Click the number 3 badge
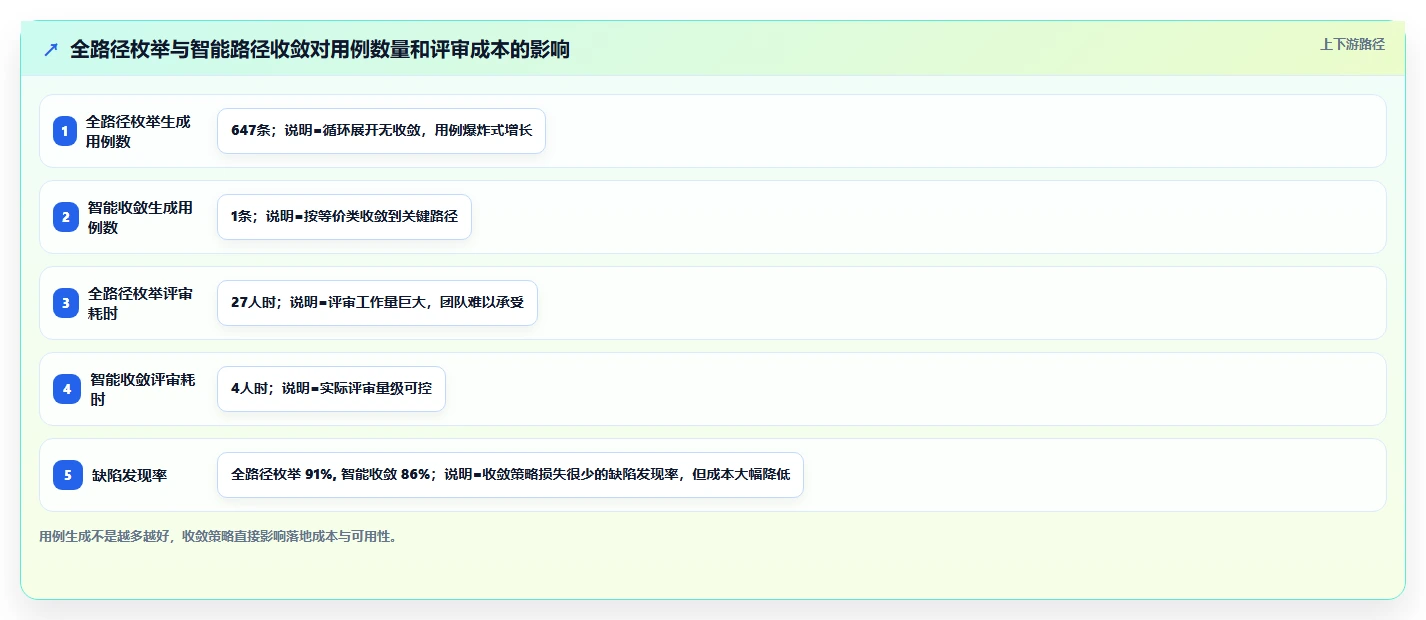1426x620 pixels. 65,303
